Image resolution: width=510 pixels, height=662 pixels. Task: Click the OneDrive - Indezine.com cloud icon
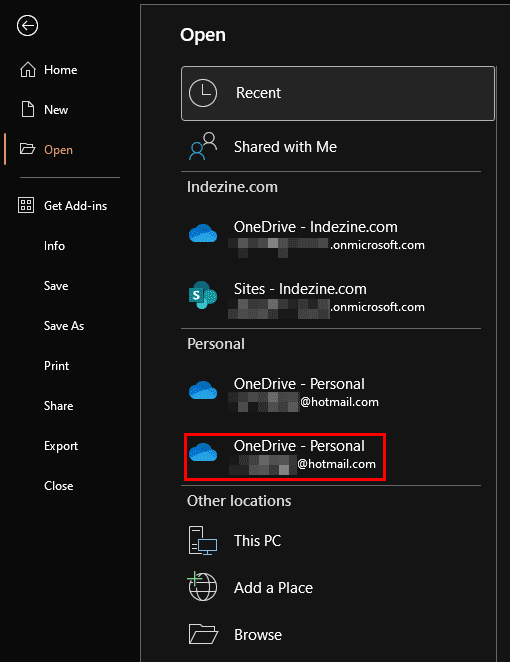pyautogui.click(x=203, y=233)
